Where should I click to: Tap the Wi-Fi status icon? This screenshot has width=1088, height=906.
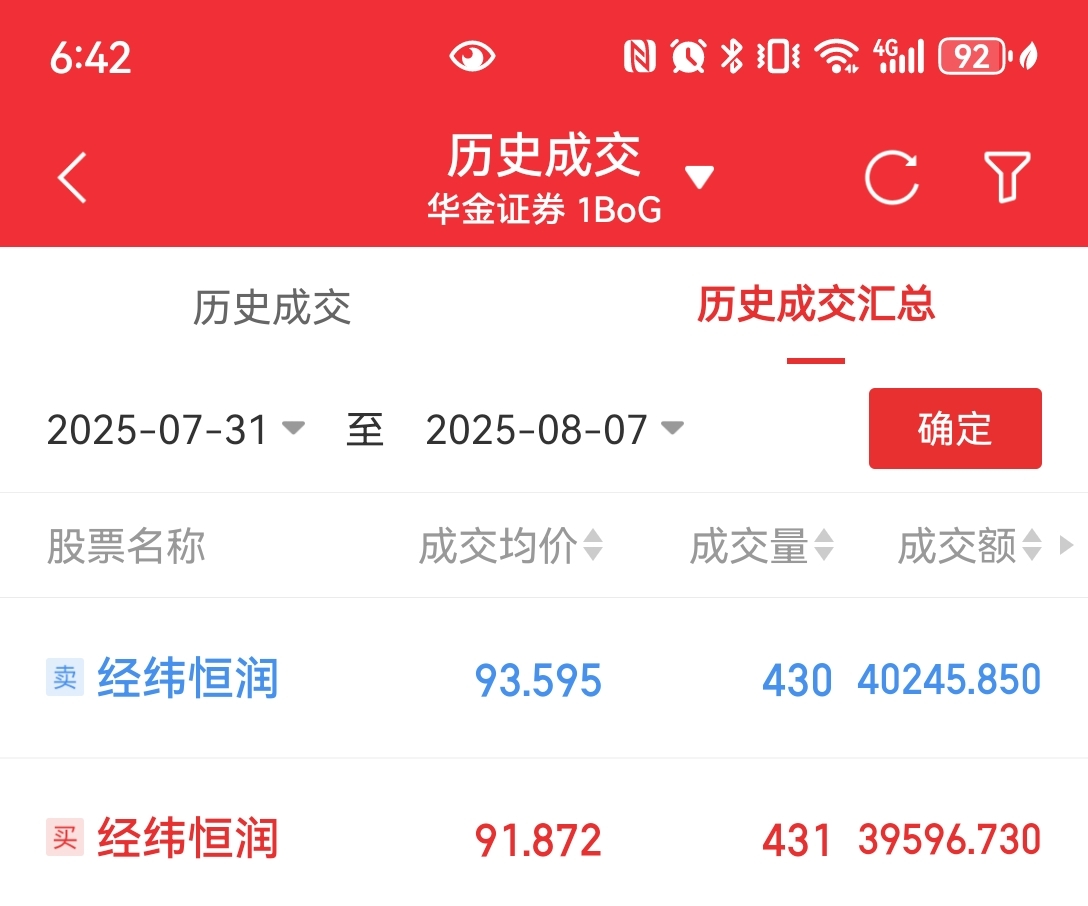click(837, 56)
